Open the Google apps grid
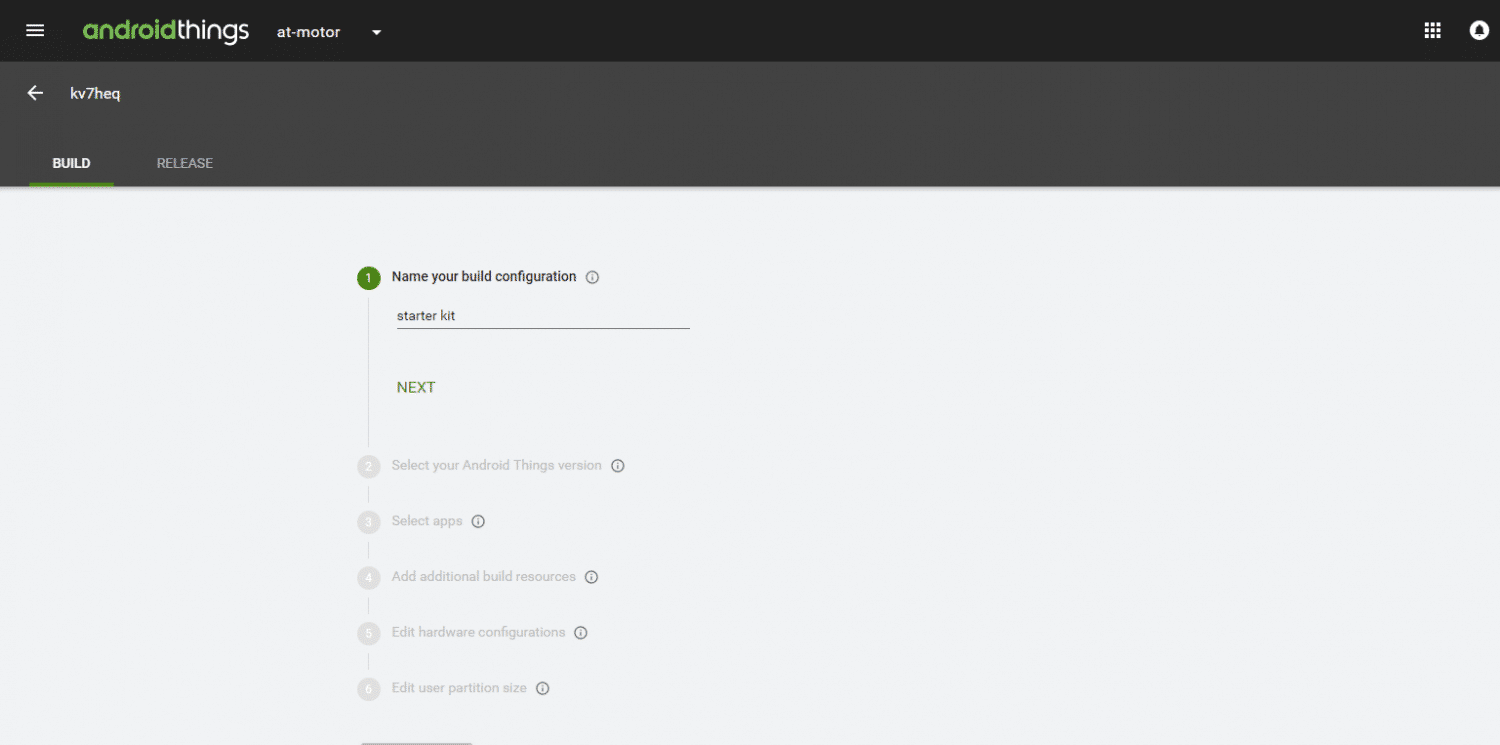 click(1432, 31)
